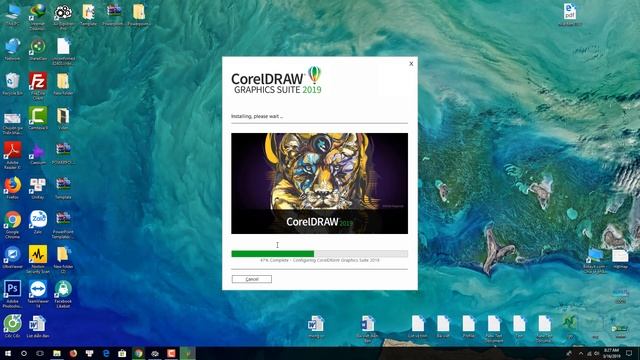
Task: Open the FileZilla Client desktop shortcut
Action: click(x=38, y=85)
